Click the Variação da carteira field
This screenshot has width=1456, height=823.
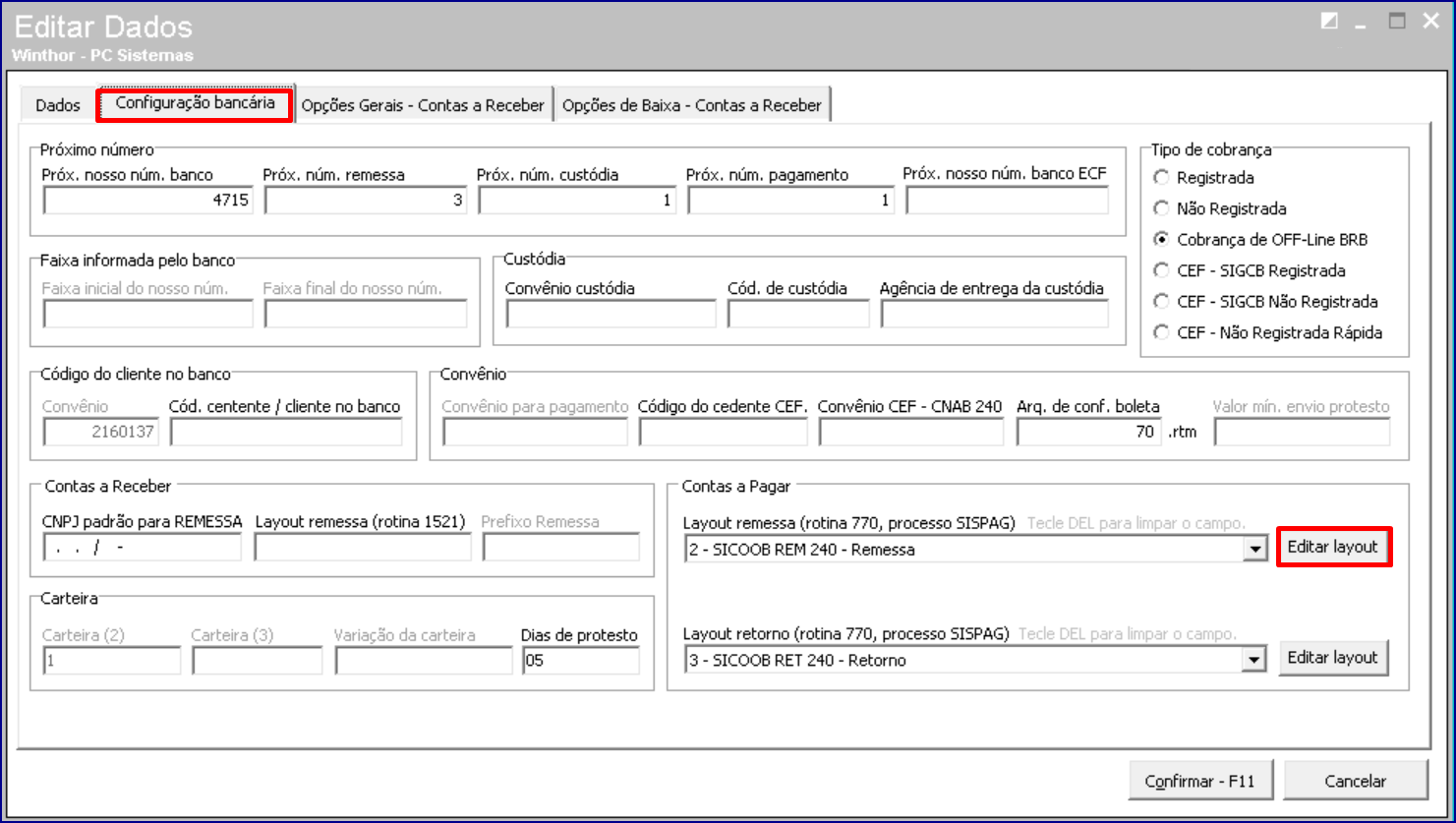tap(424, 661)
